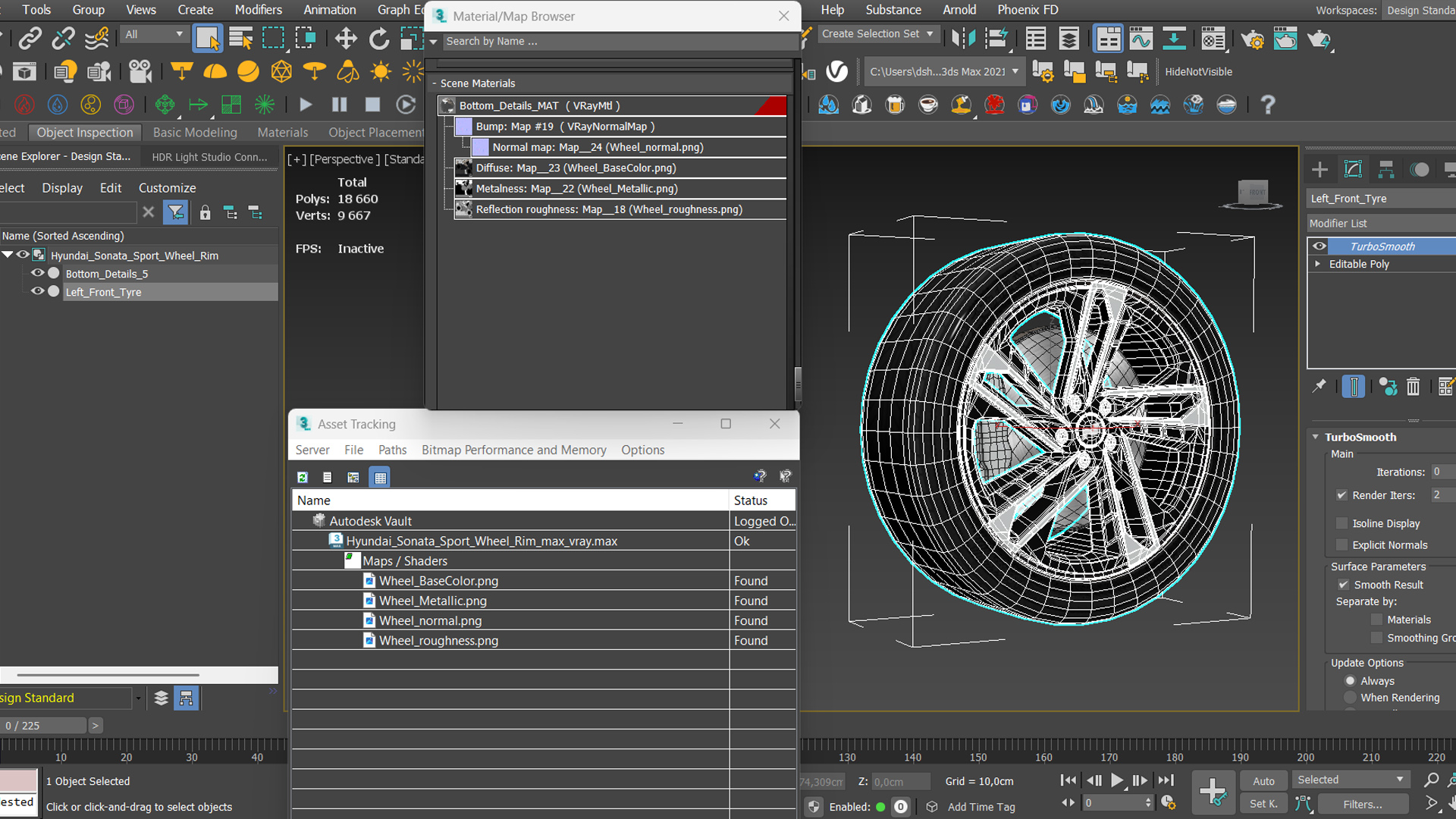Click the Scene Explorer horizontal scrollbar
The height and width of the screenshot is (819, 1456).
coord(108,674)
